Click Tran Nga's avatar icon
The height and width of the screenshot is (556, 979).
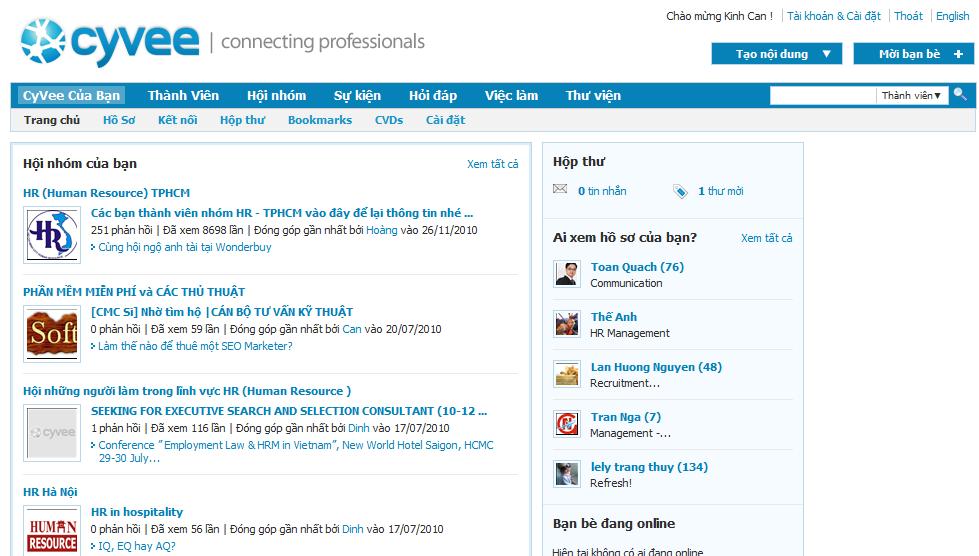pos(567,424)
